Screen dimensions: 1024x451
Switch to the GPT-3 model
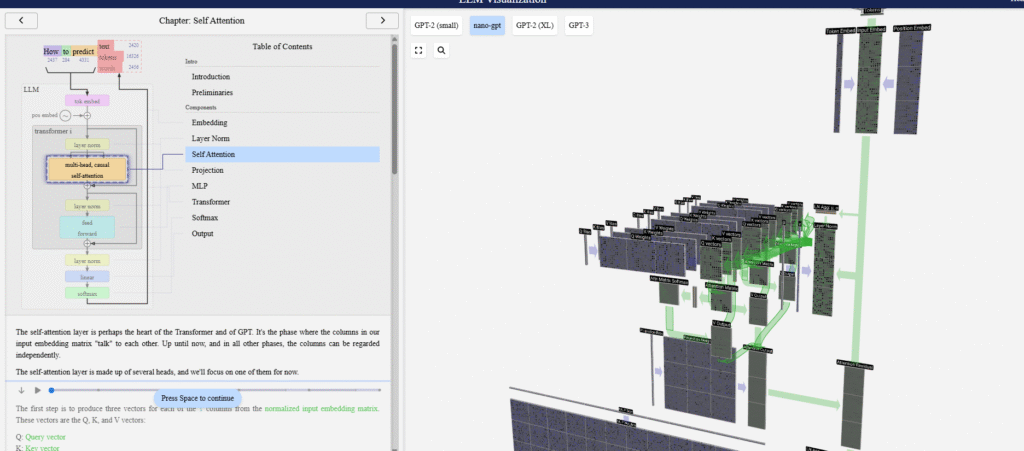[578, 25]
